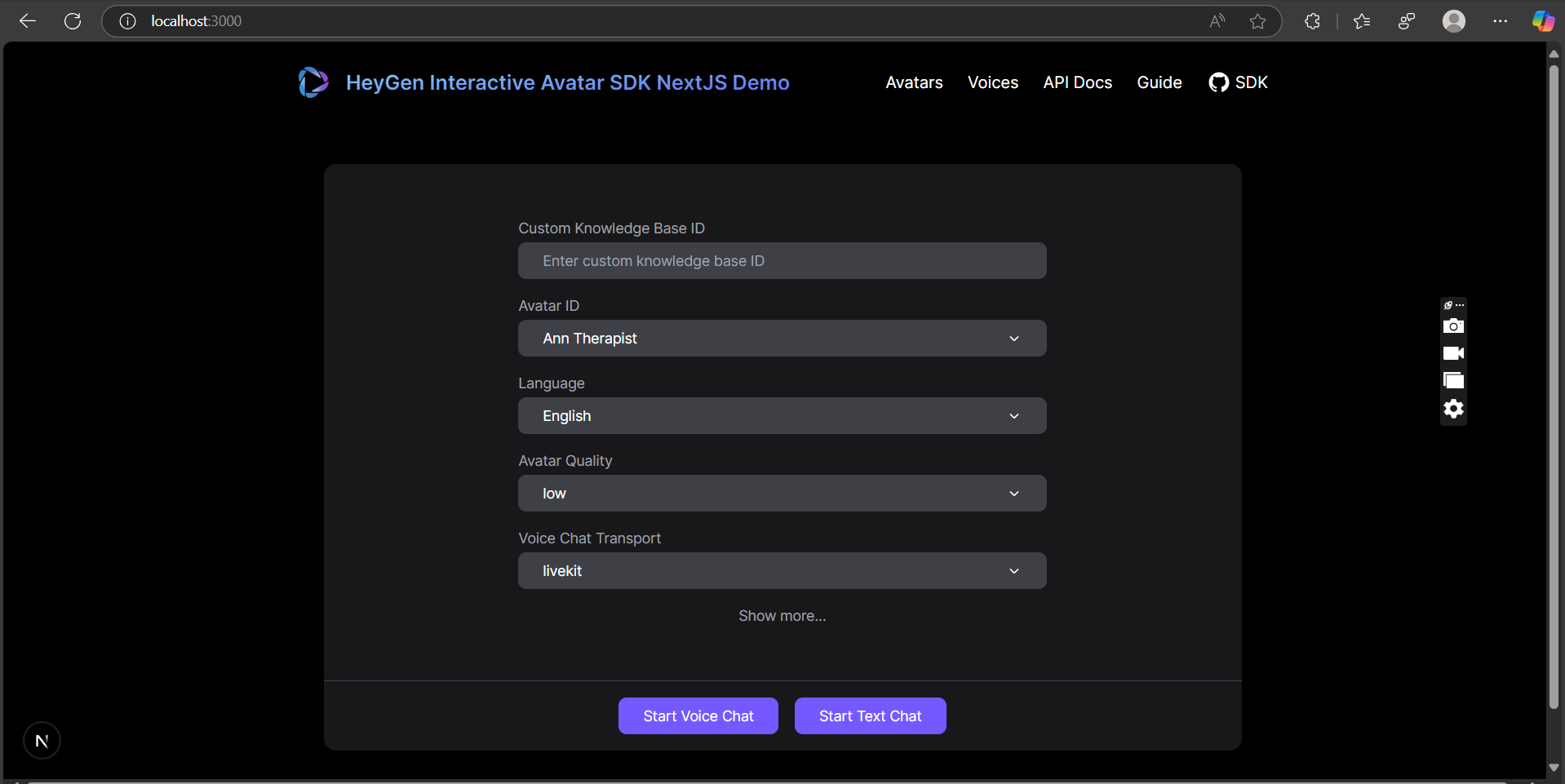Open the Language dropdown set to English
Image resolution: width=1565 pixels, height=784 pixels.
[x=782, y=416]
